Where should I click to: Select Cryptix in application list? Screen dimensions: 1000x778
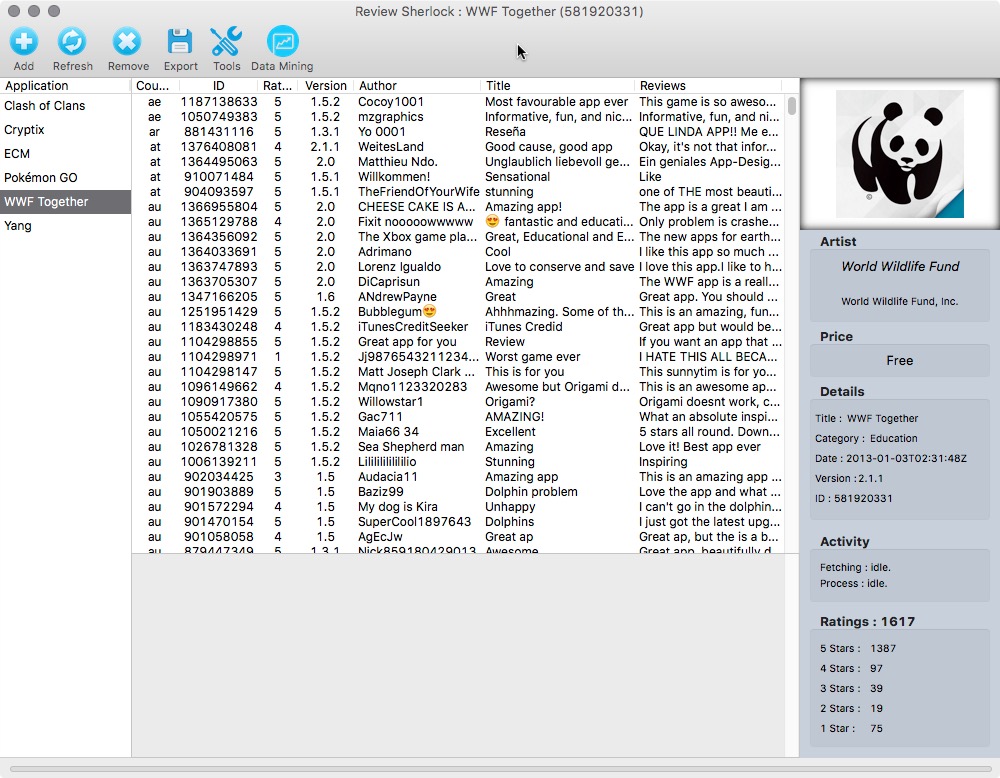[66, 129]
